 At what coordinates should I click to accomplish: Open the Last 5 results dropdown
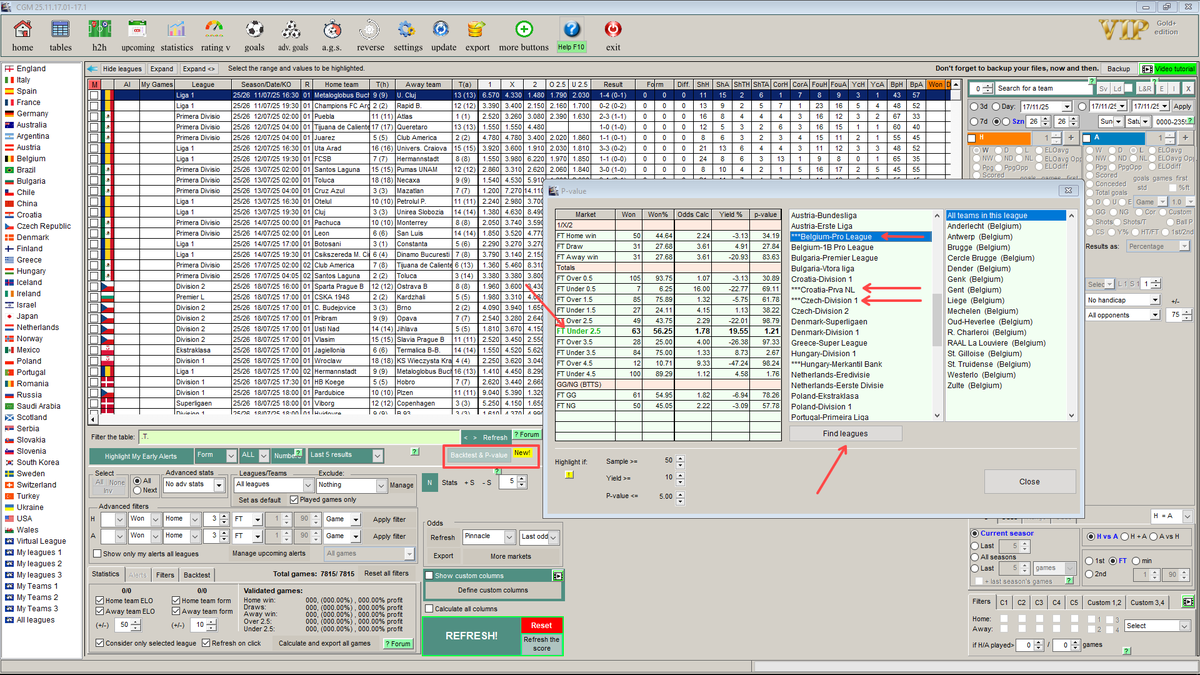(x=345, y=454)
